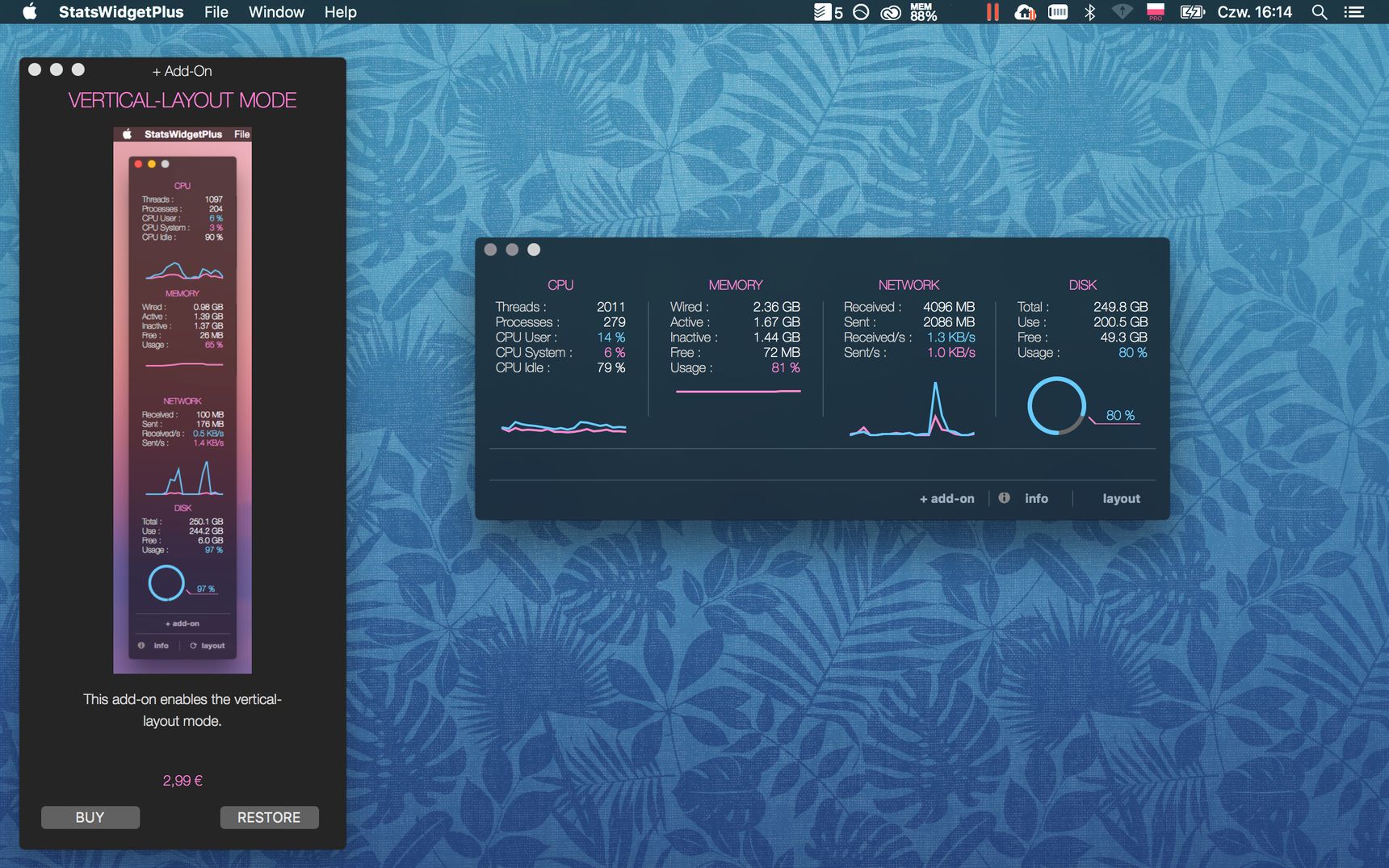Click the Polish flag input source icon
This screenshot has height=868, width=1389.
pos(1156,11)
